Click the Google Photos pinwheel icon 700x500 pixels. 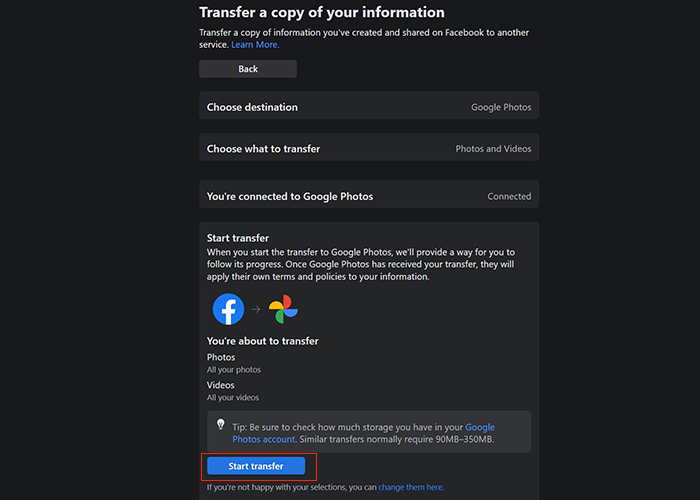283,309
